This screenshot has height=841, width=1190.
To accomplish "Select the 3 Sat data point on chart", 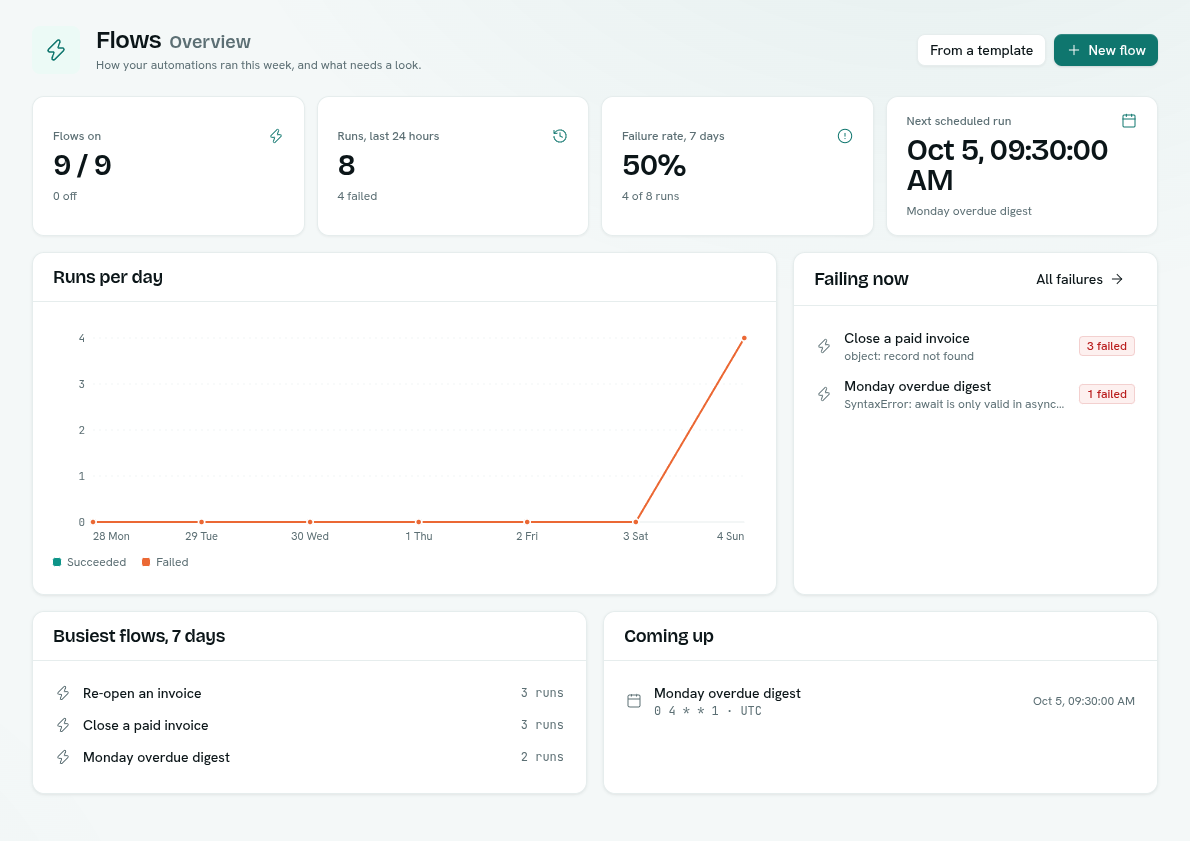I will [x=636, y=521].
